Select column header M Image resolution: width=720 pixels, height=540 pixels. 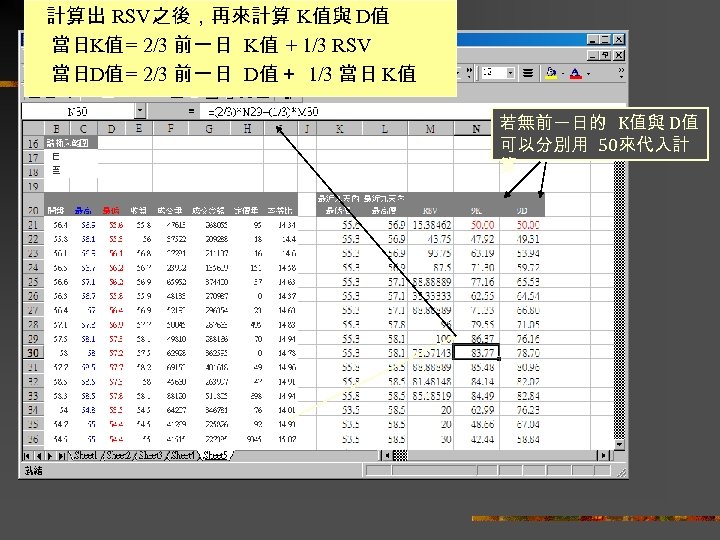pos(430,129)
